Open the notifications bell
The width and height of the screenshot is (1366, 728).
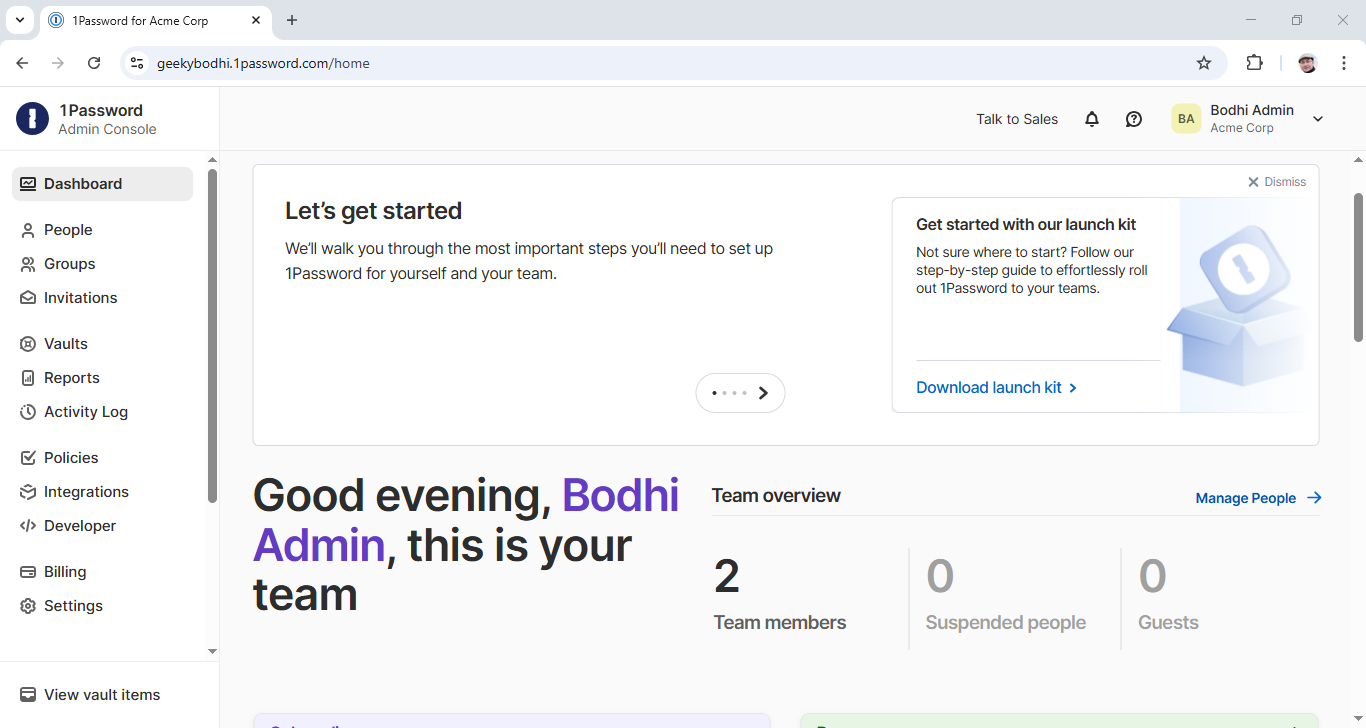pos(1092,119)
